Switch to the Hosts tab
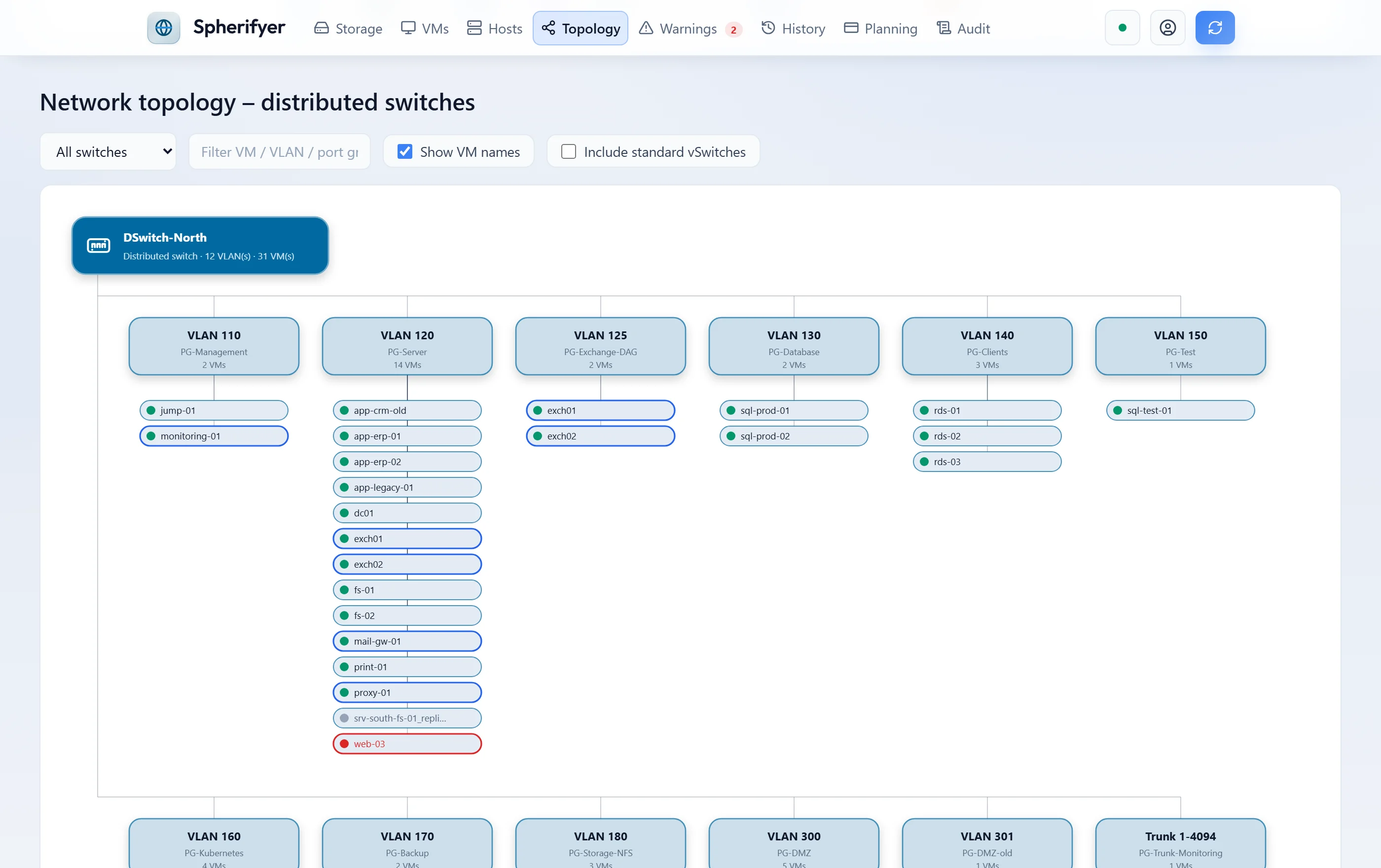 coord(494,28)
